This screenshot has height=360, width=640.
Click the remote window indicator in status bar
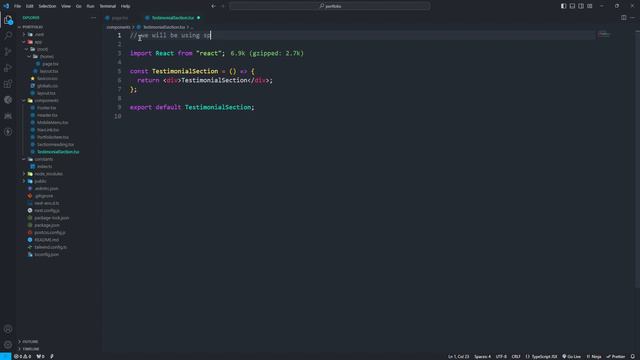click(x=5, y=356)
